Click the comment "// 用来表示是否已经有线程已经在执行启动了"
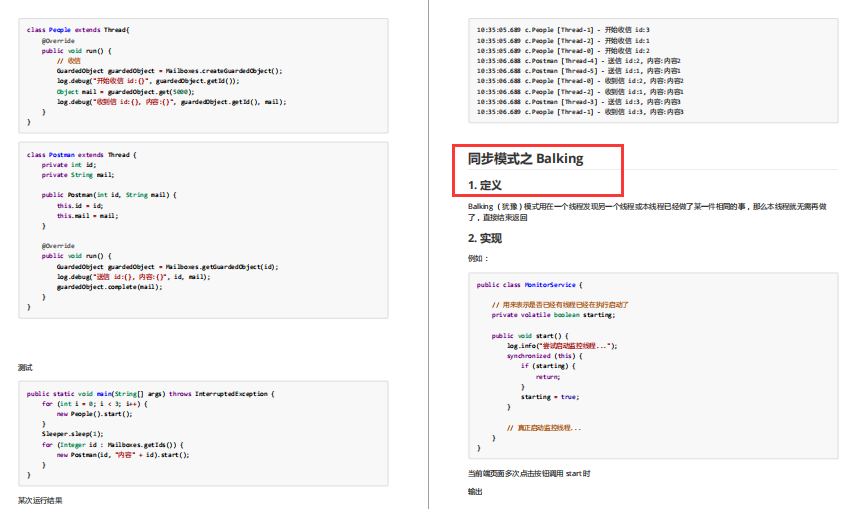Image resolution: width=856 pixels, height=509 pixels. point(560,305)
